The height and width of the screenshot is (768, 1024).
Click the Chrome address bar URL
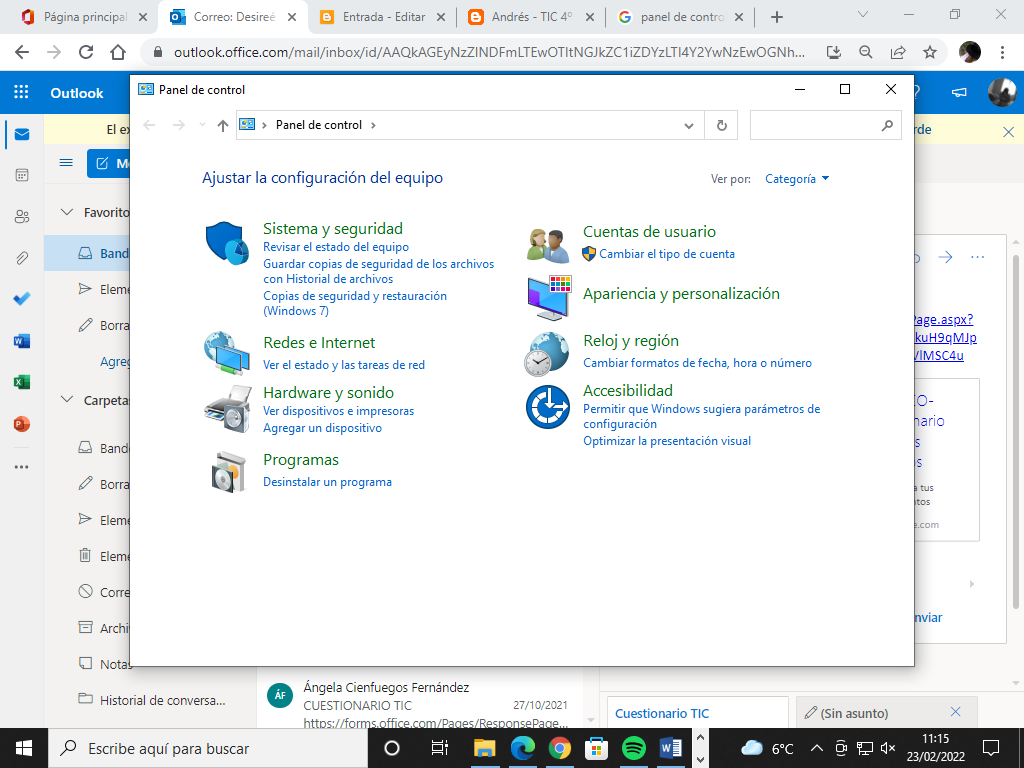(489, 52)
